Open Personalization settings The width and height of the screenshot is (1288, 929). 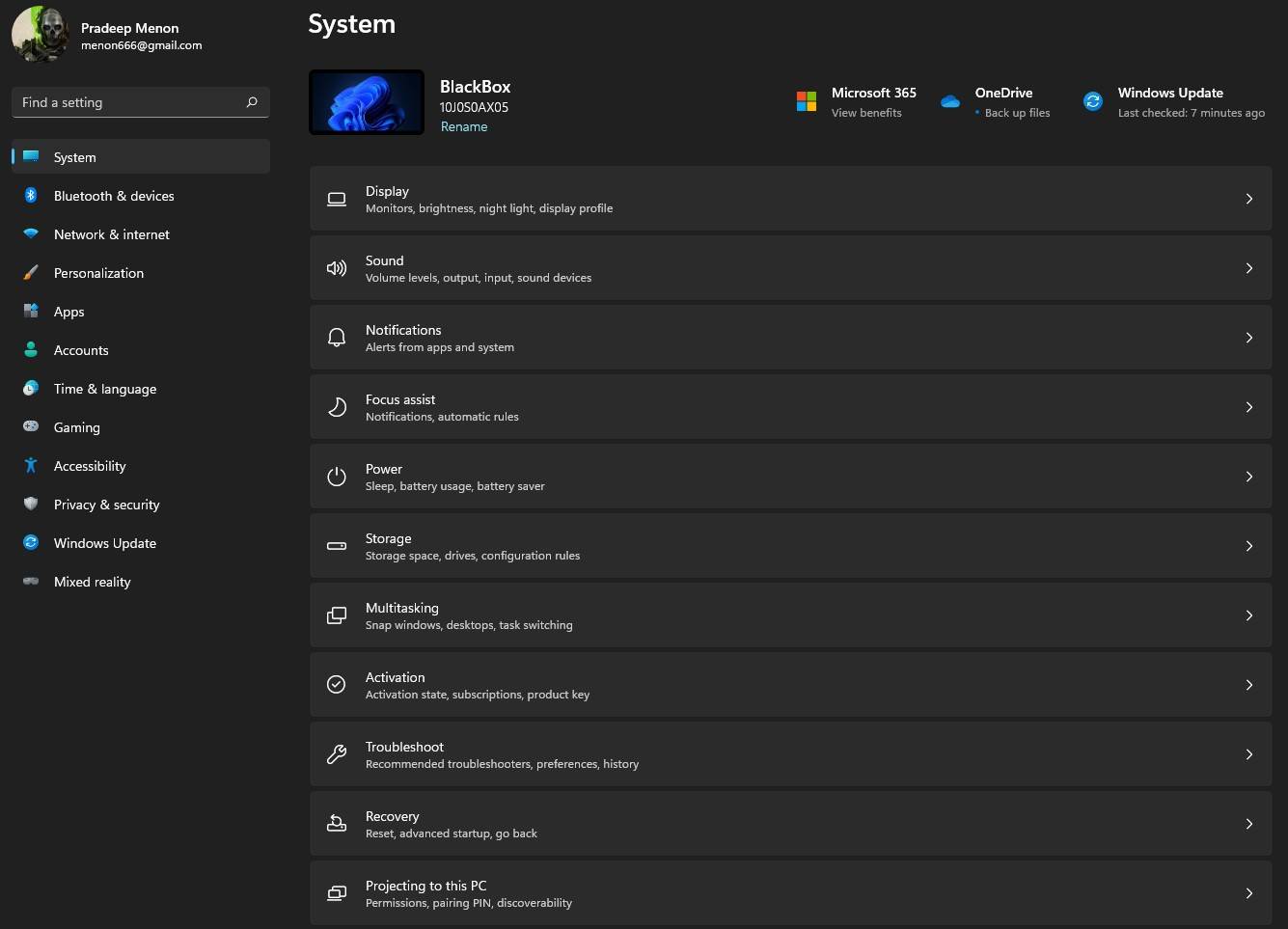pyautogui.click(x=141, y=273)
